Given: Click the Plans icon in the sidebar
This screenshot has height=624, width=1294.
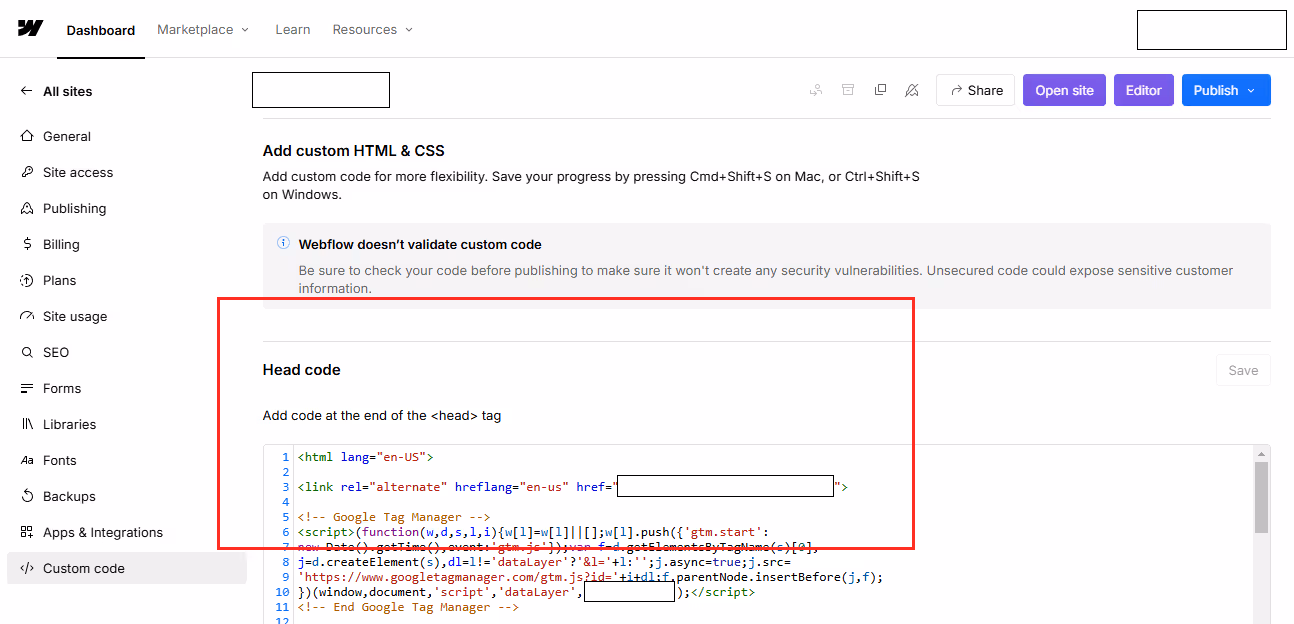Looking at the screenshot, I should click(x=27, y=280).
